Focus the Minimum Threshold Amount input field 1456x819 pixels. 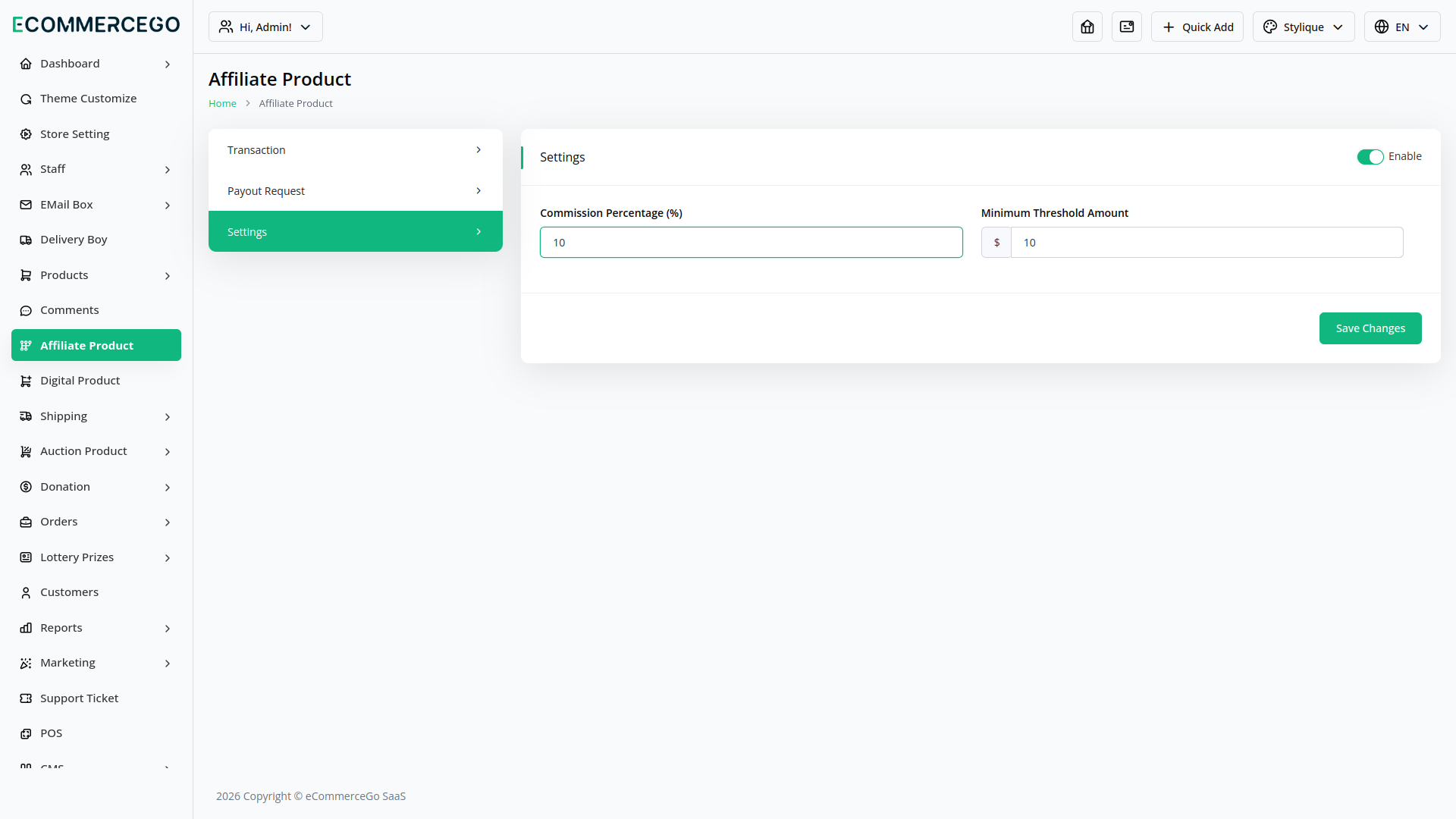1207,243
